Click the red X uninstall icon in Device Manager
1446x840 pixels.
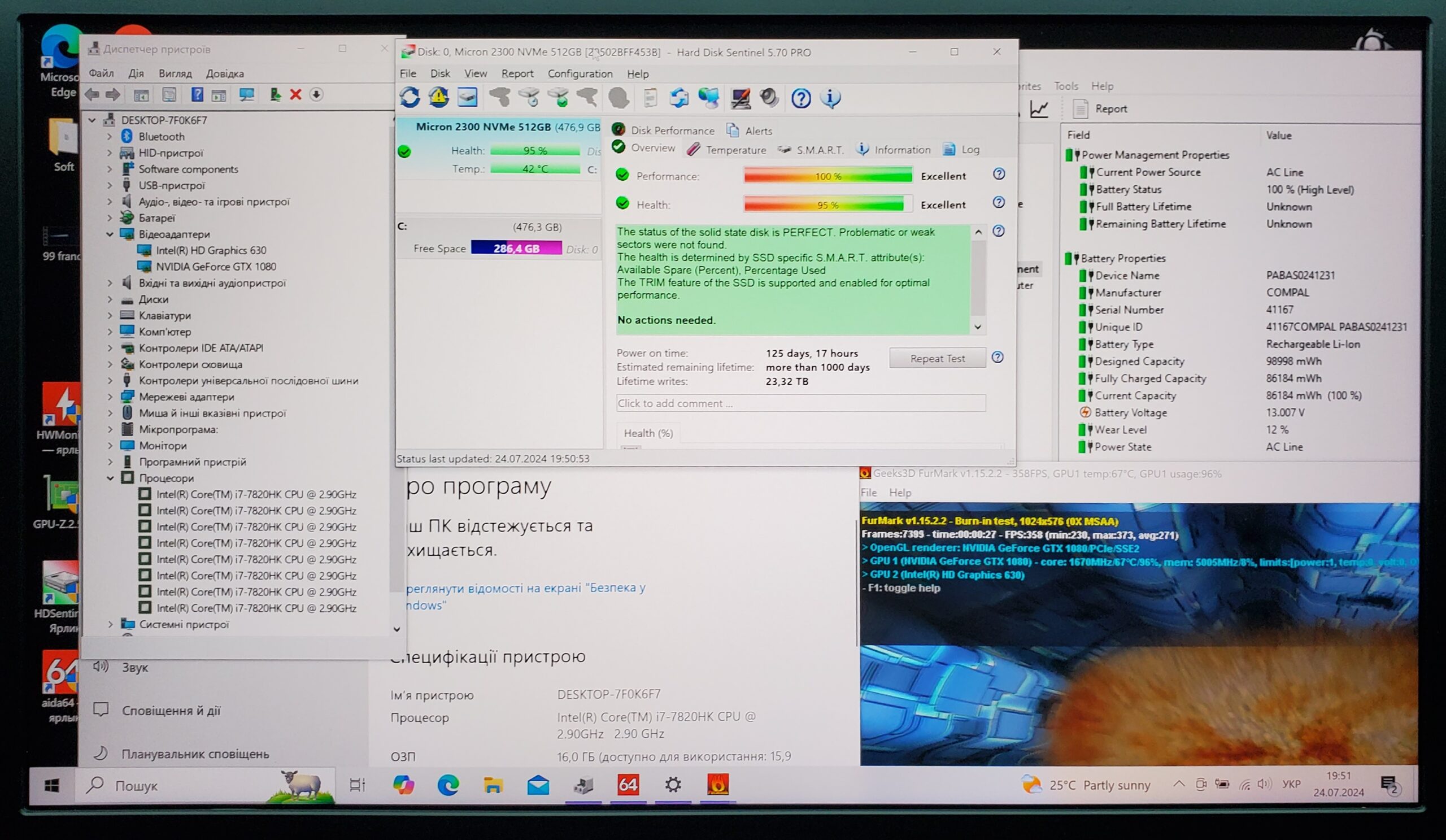point(295,95)
